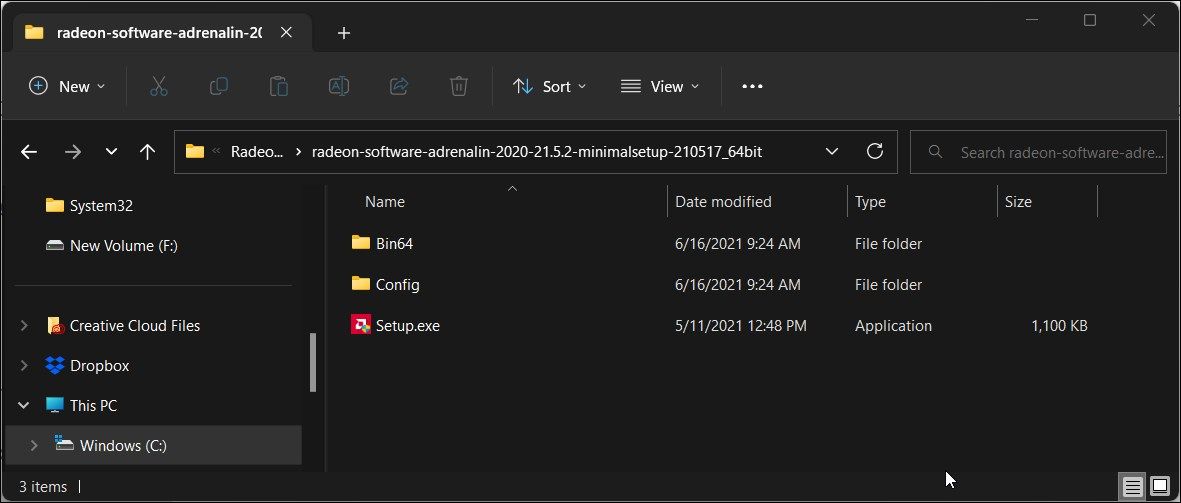The height and width of the screenshot is (503, 1181).
Task: Select the Config file name
Action: point(398,285)
